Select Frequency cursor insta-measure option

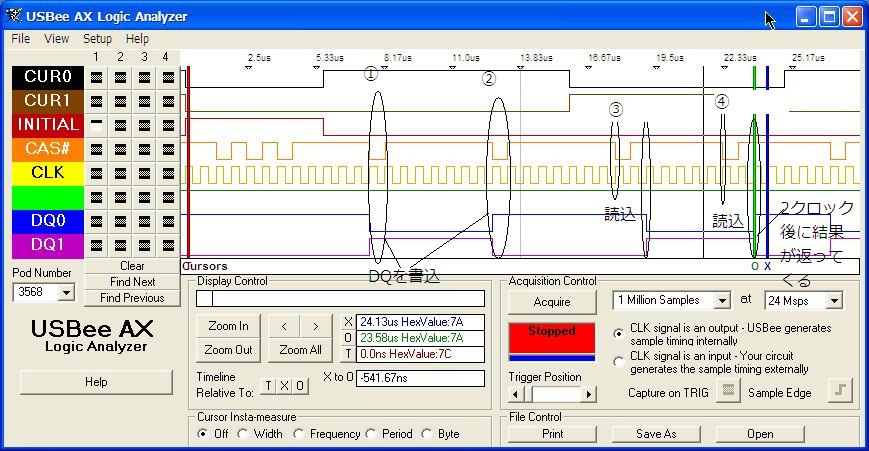300,434
